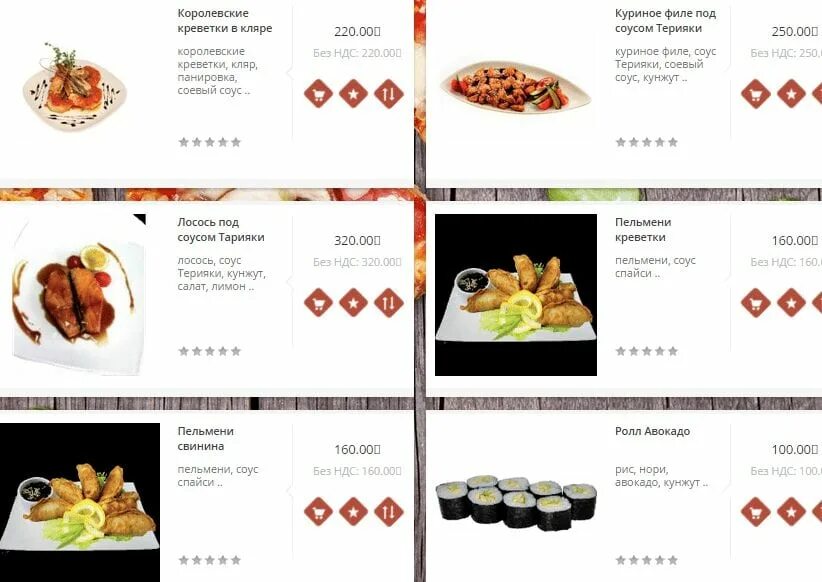Favorite the Пельмени креветки dish
The image size is (822, 582).
point(791,303)
